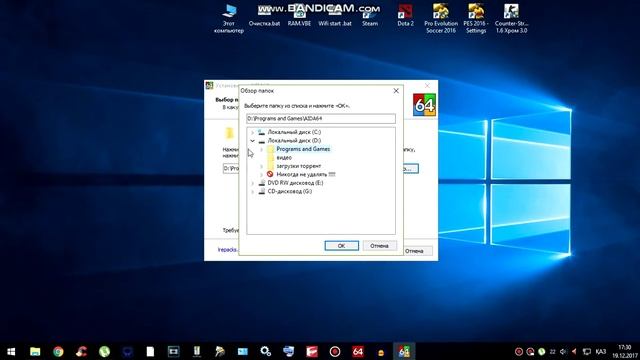Open the network icon in system tray
The image size is (640, 360).
point(587,351)
